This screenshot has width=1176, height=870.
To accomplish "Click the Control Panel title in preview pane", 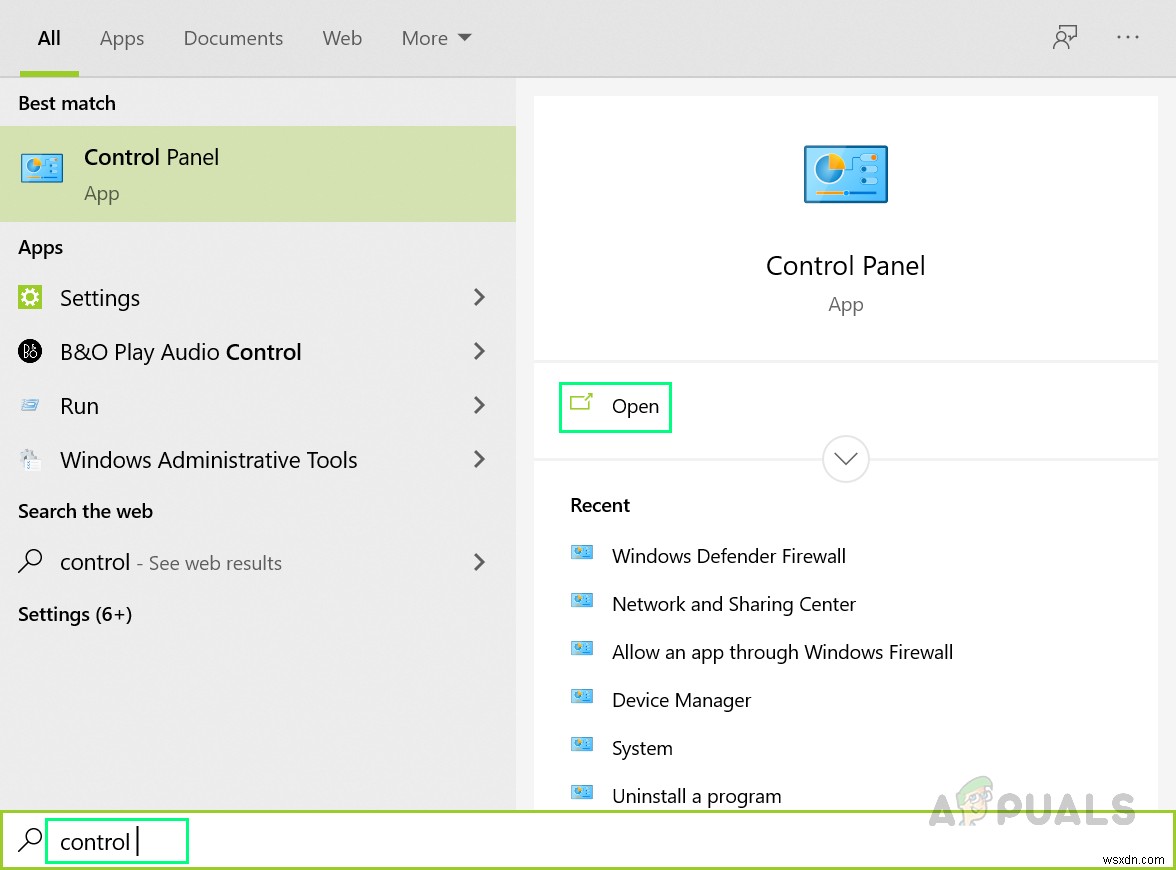I will click(845, 266).
